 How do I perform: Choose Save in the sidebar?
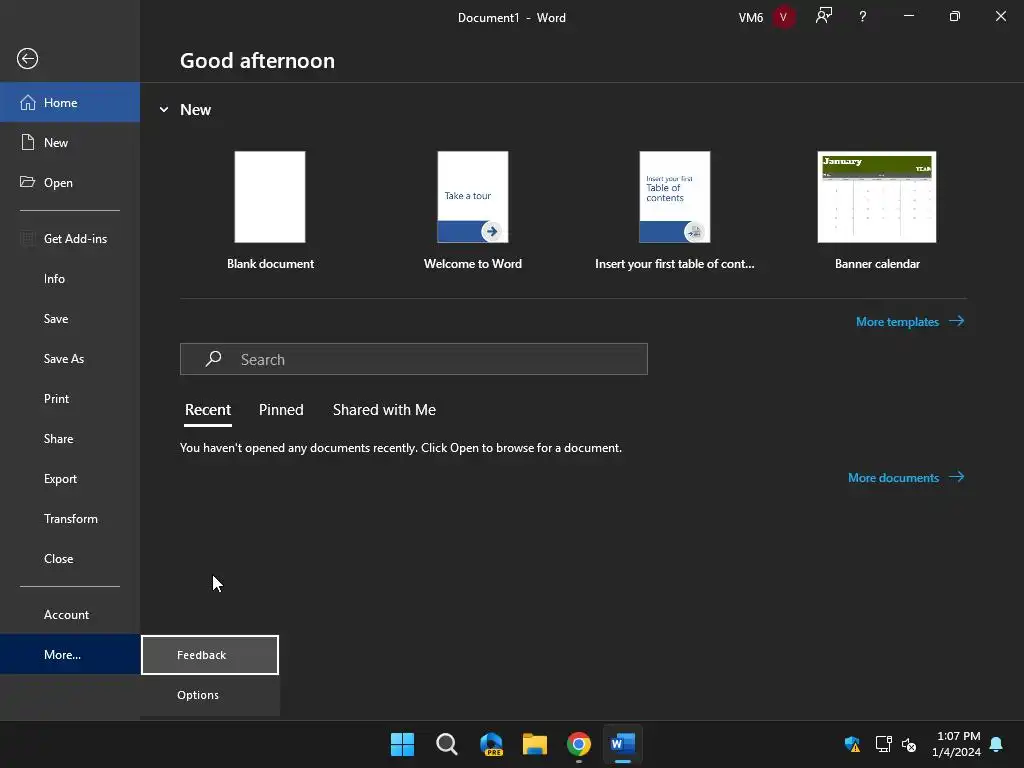point(70,319)
